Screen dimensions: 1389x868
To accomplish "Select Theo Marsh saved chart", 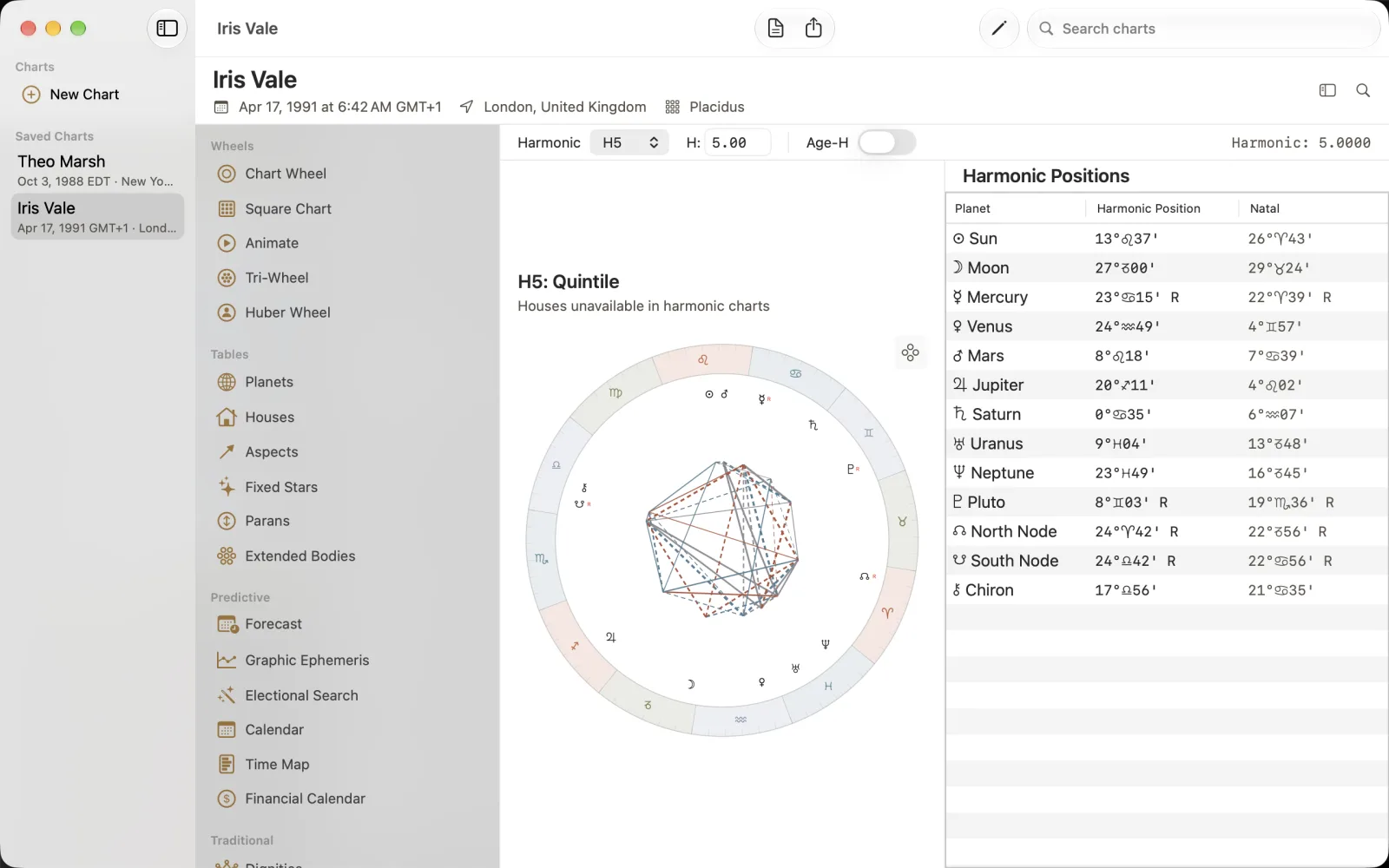I will (97, 170).
